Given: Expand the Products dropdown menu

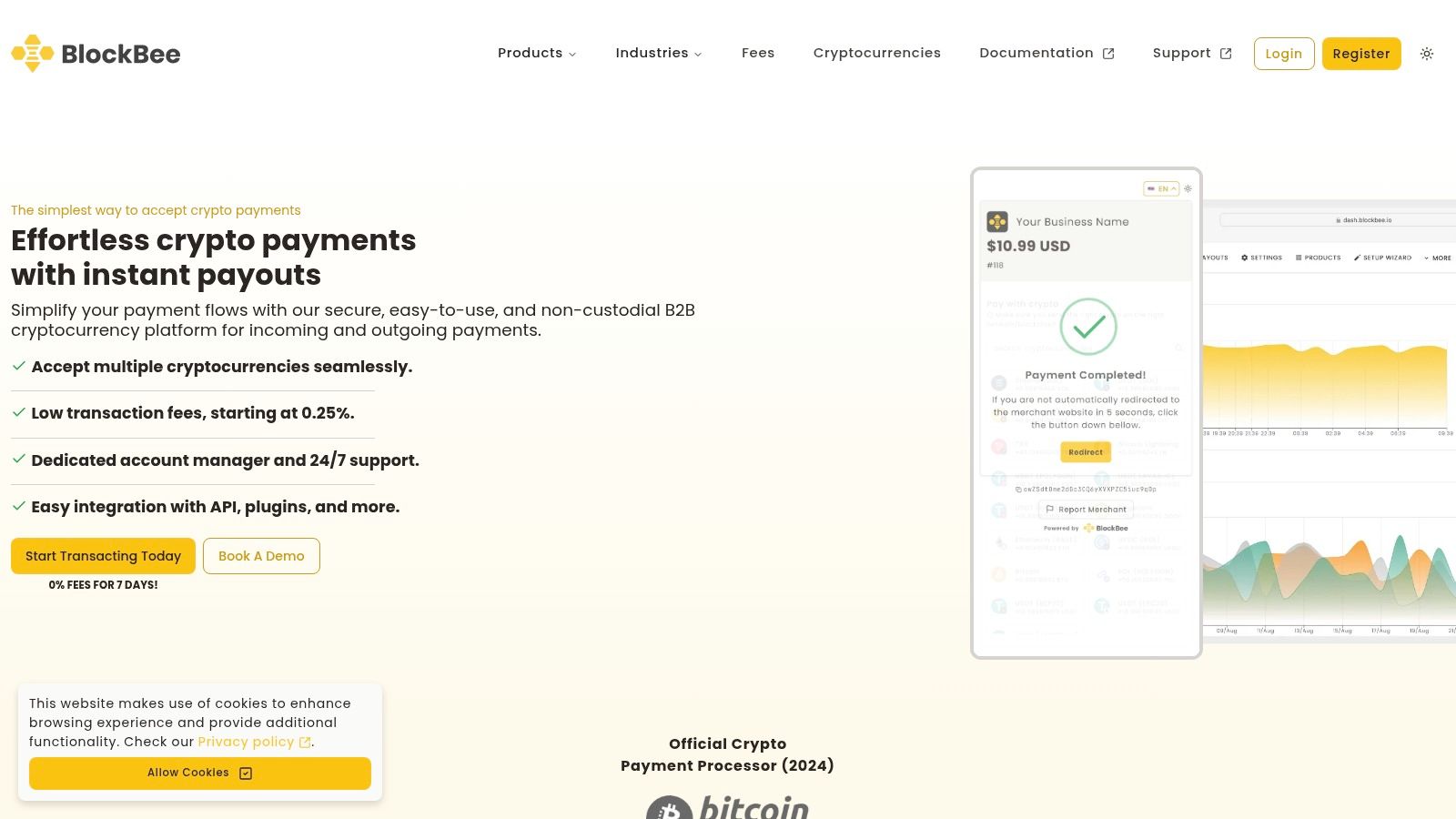Looking at the screenshot, I should (537, 53).
